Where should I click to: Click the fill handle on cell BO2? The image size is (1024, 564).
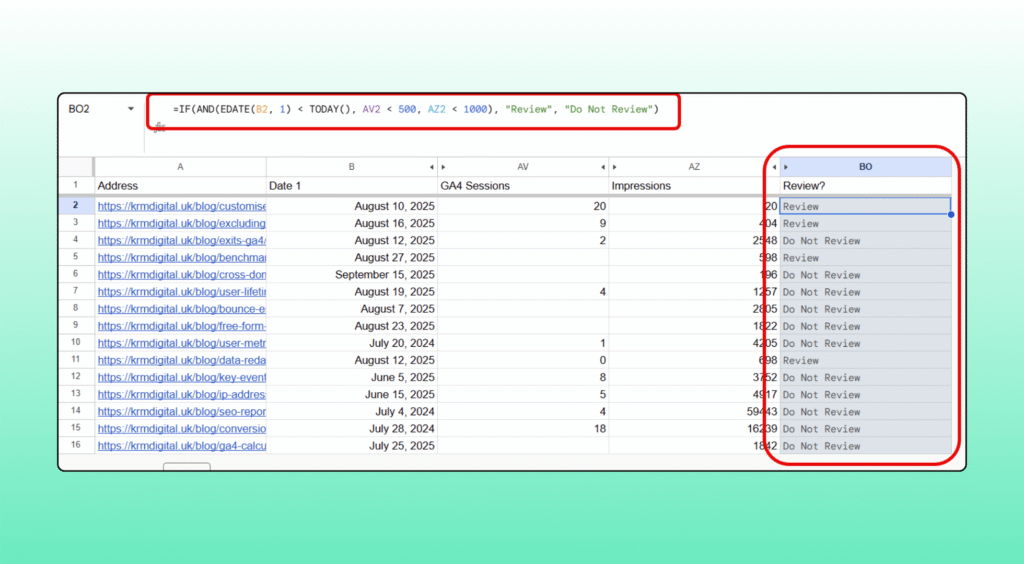click(950, 214)
